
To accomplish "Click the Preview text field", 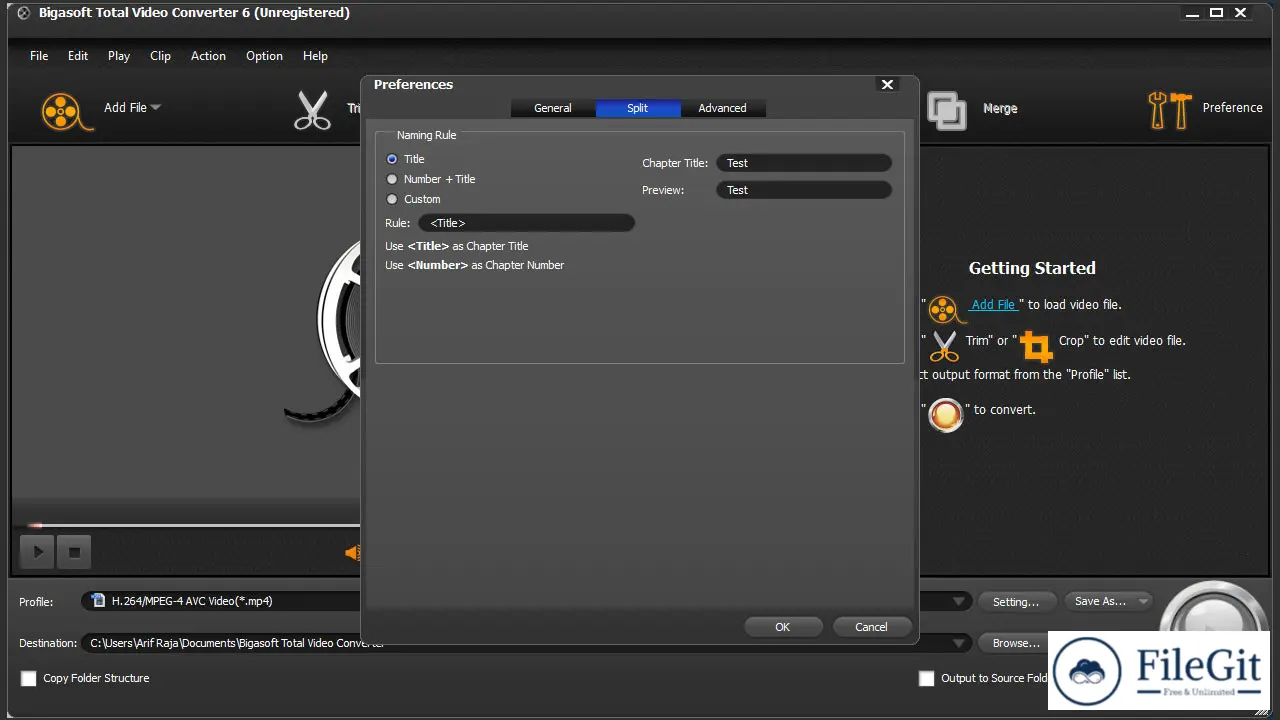I will [804, 190].
